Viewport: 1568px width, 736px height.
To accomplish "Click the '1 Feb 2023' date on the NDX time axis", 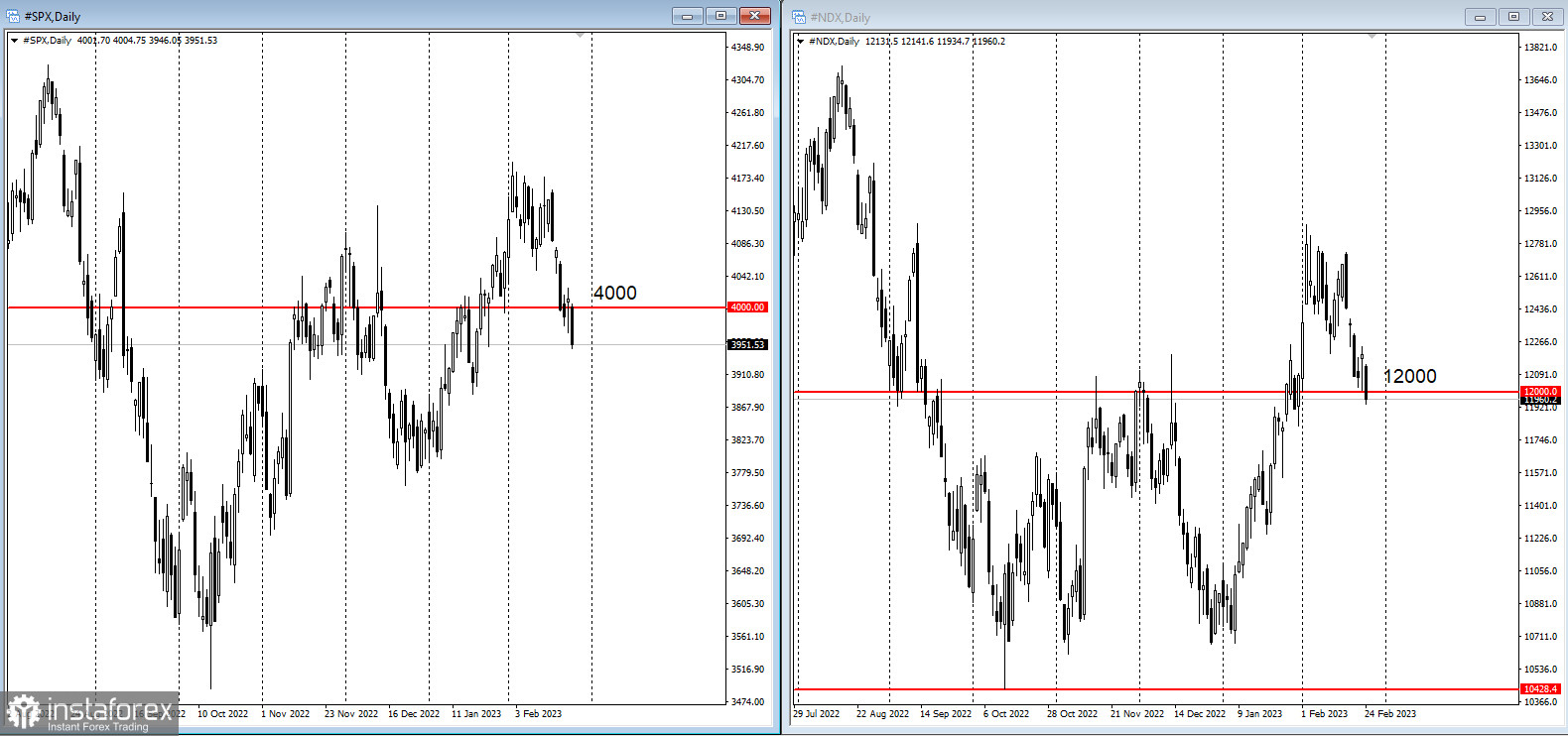I will (1324, 714).
